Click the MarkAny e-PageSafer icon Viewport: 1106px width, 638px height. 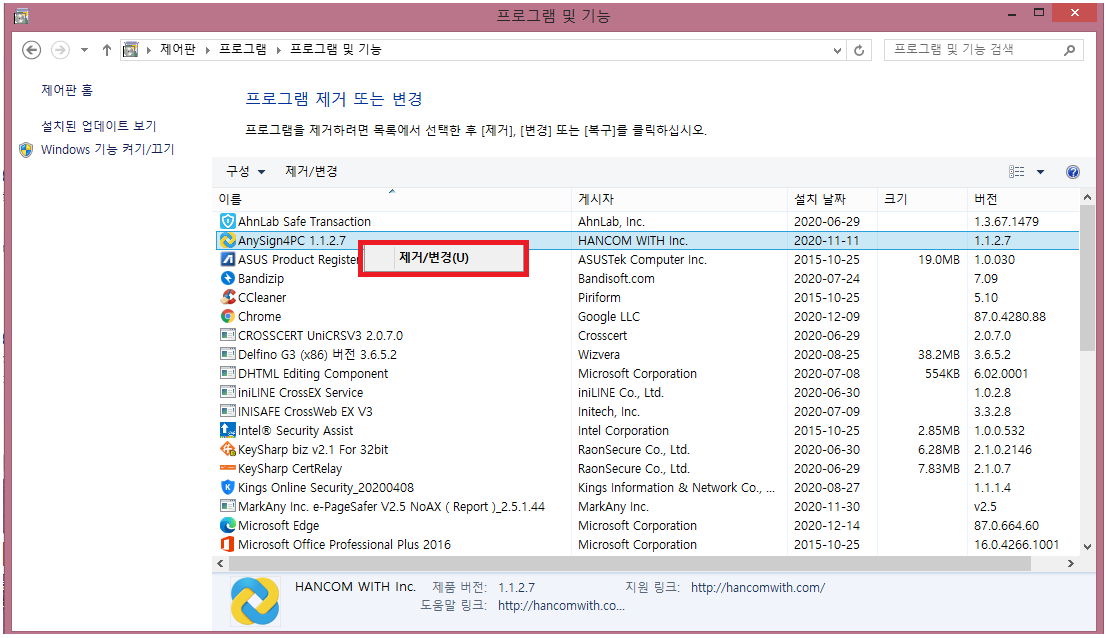[227, 506]
